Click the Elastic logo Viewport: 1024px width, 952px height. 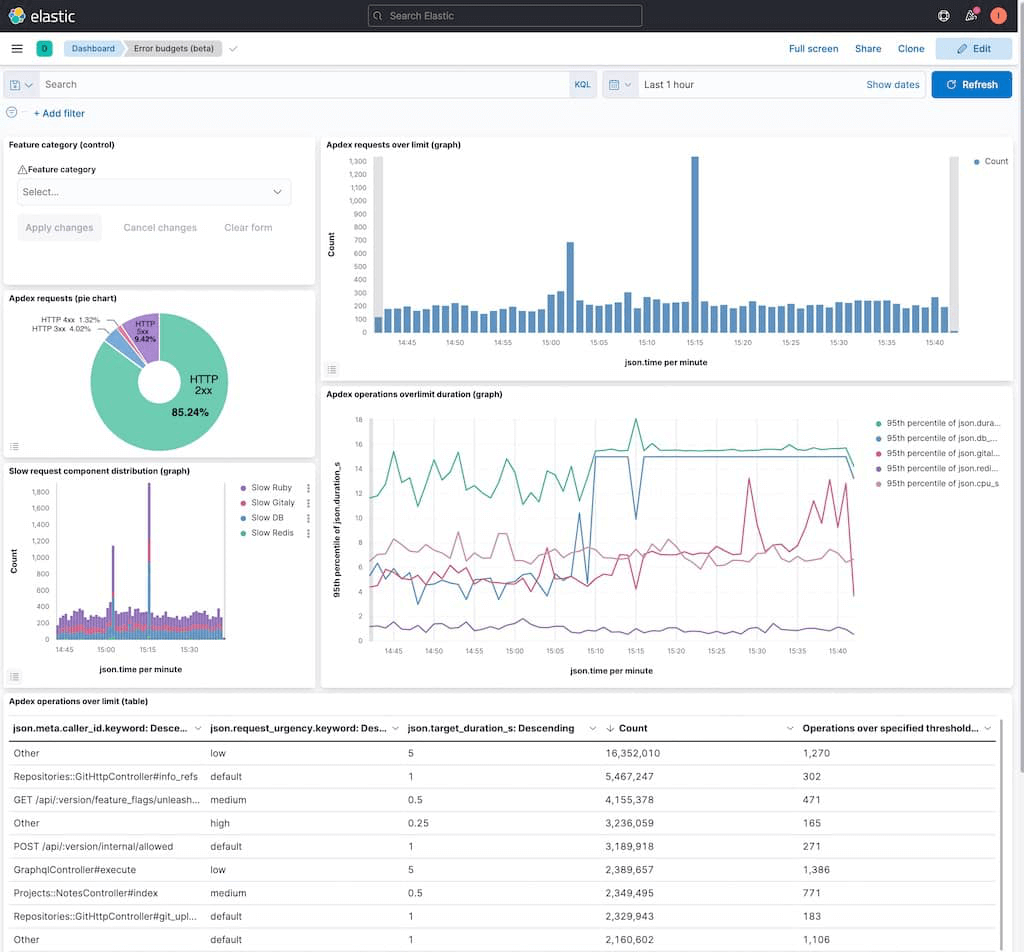click(40, 15)
